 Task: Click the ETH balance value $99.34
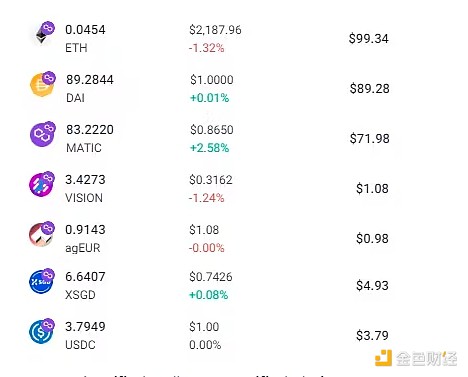[369, 39]
